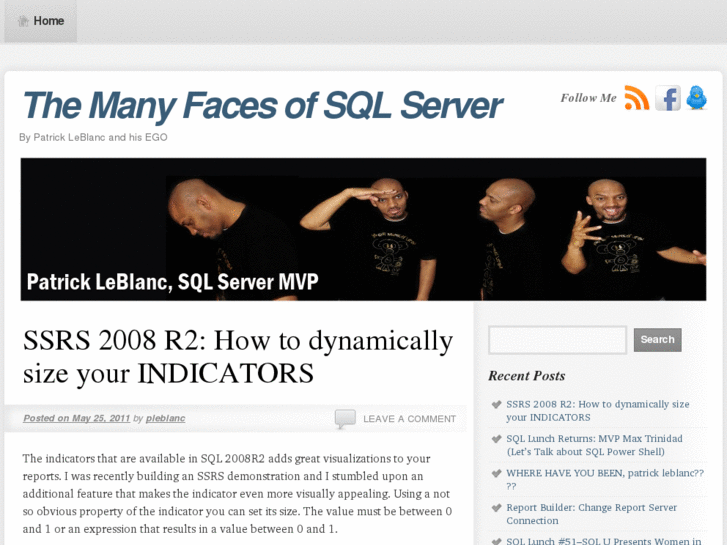The height and width of the screenshot is (545, 727).
Task: Open the Facebook follow icon
Action: coord(668,98)
